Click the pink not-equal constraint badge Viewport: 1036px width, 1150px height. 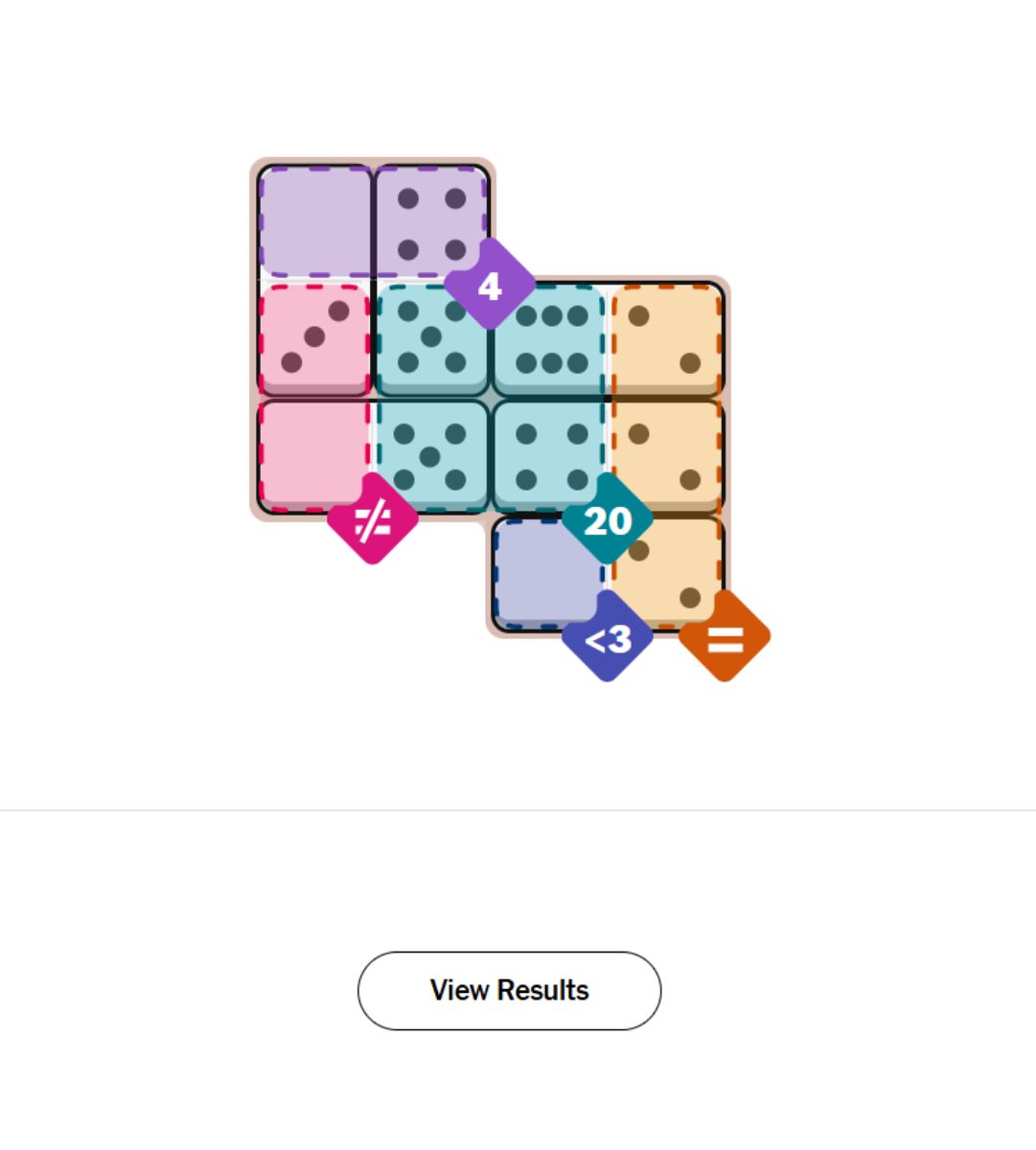pyautogui.click(x=372, y=520)
